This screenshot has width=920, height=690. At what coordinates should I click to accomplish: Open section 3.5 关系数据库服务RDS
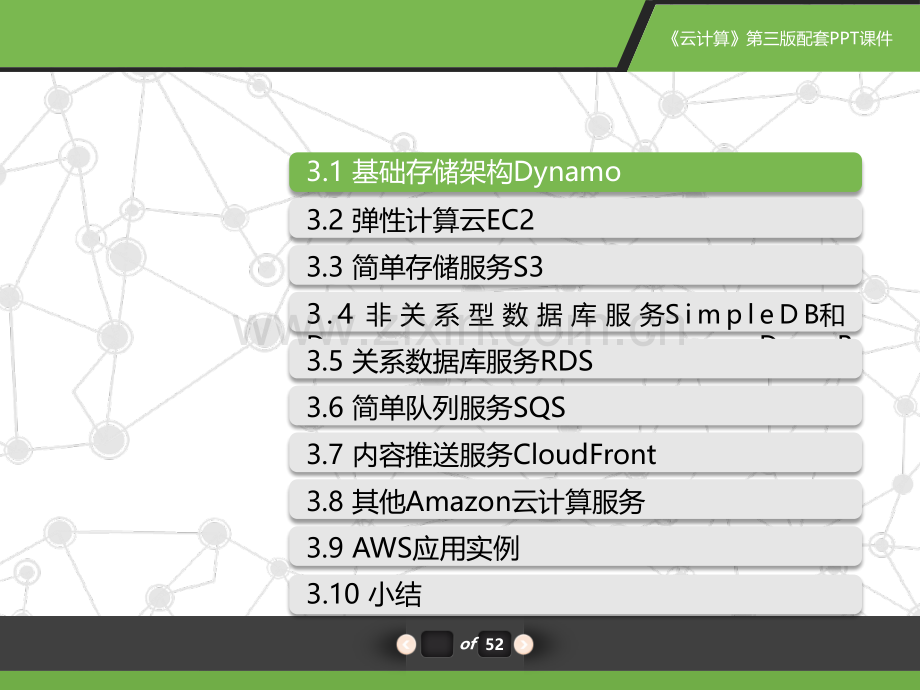pos(575,360)
